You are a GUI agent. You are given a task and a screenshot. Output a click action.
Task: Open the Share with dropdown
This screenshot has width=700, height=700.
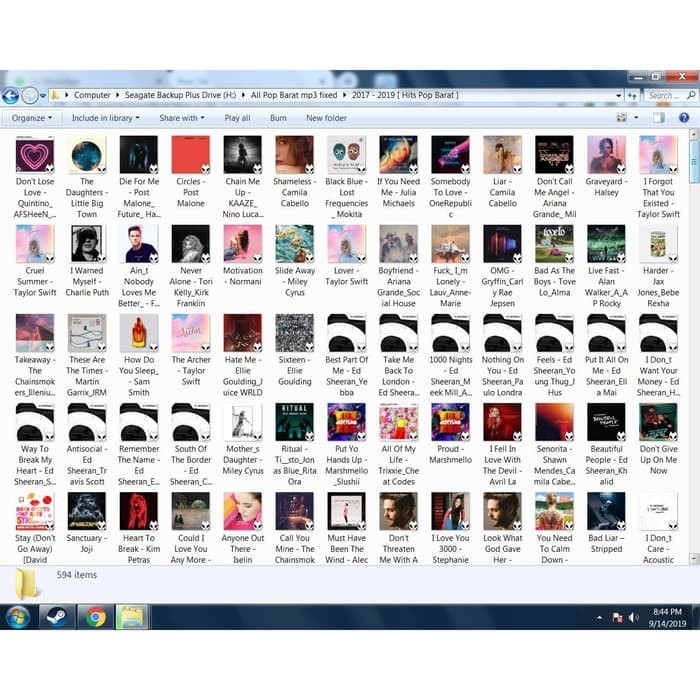point(181,118)
